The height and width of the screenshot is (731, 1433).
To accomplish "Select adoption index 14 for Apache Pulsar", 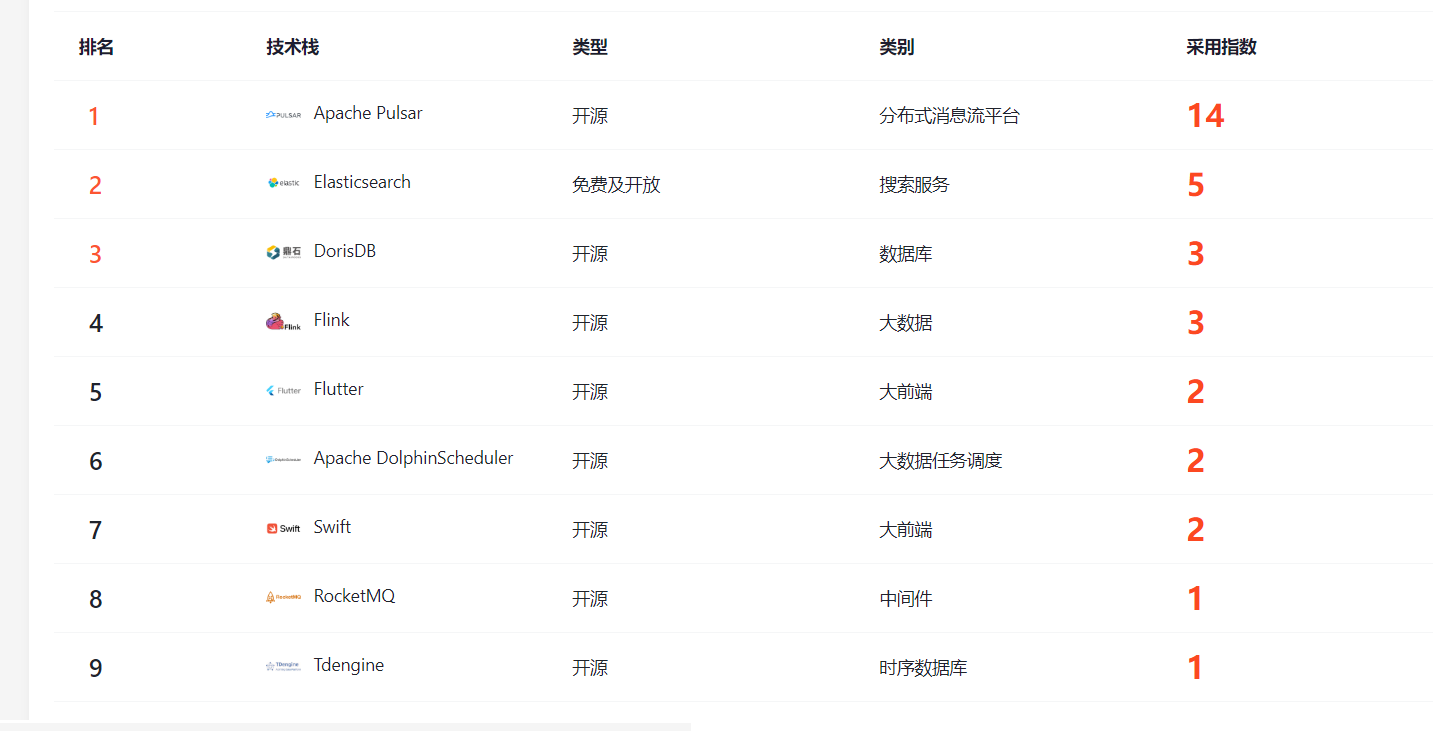I will pos(1205,116).
